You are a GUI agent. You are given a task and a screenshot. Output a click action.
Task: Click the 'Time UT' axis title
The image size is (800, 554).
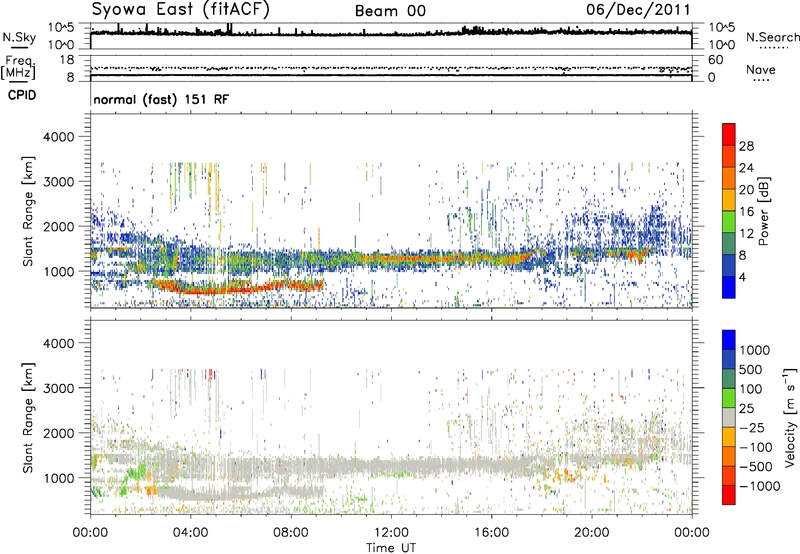click(x=391, y=548)
